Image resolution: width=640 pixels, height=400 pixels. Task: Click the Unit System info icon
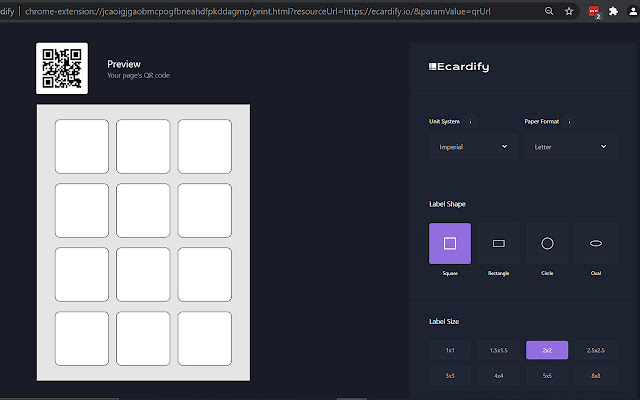tap(470, 122)
